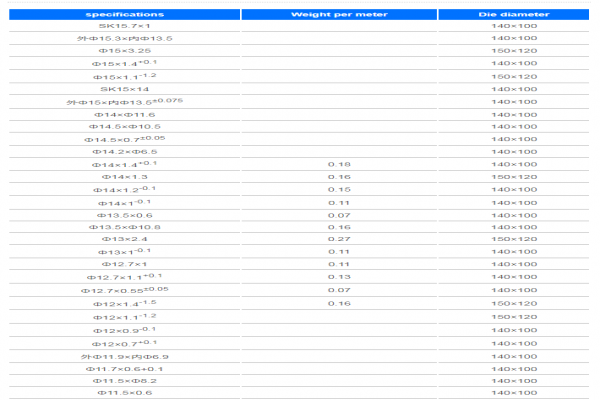Click die diameter 140×100 in SK15×14 row
This screenshot has width=600, height=400.
pos(514,89)
